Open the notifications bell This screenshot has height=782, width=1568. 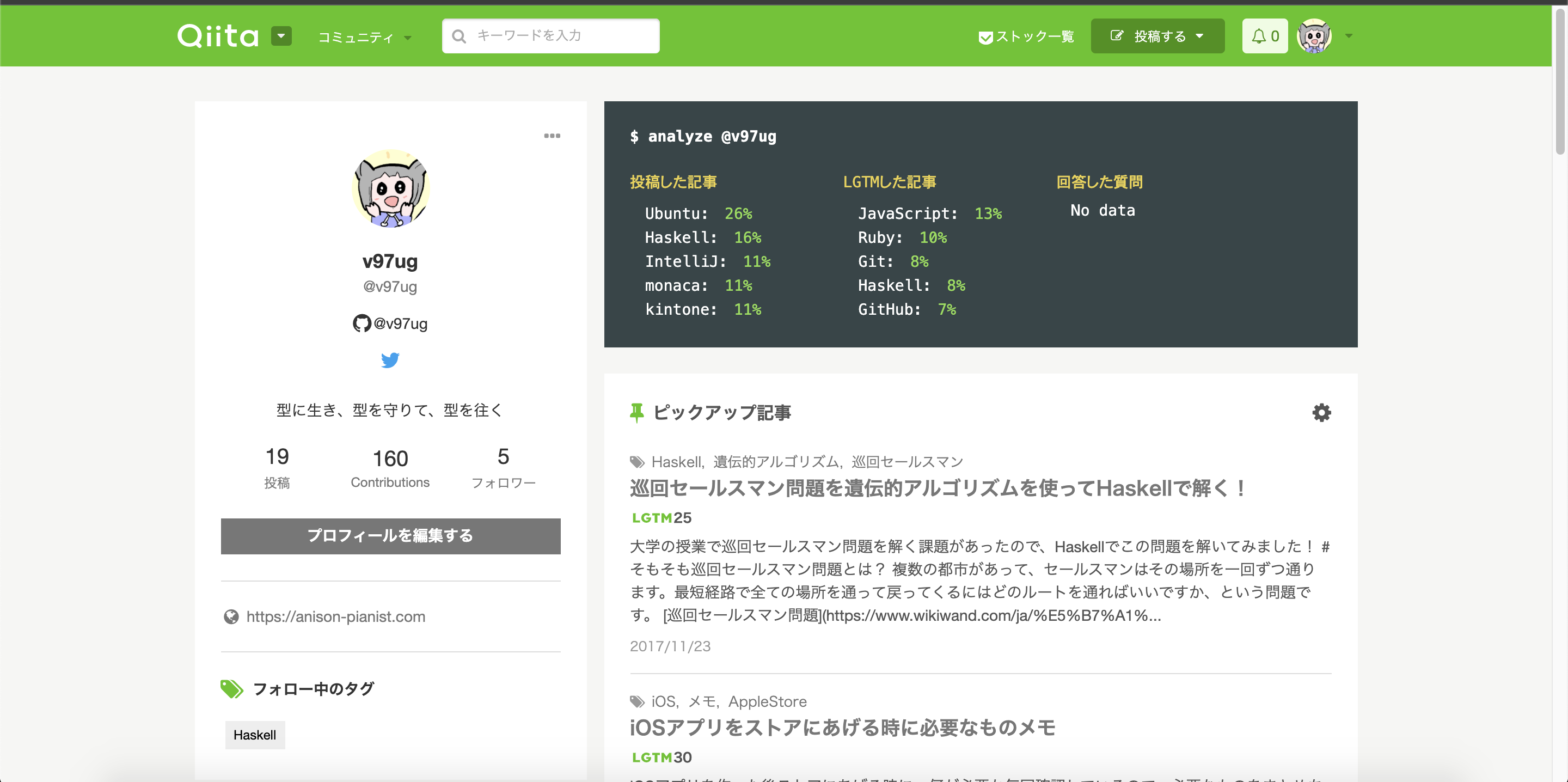coord(1265,36)
